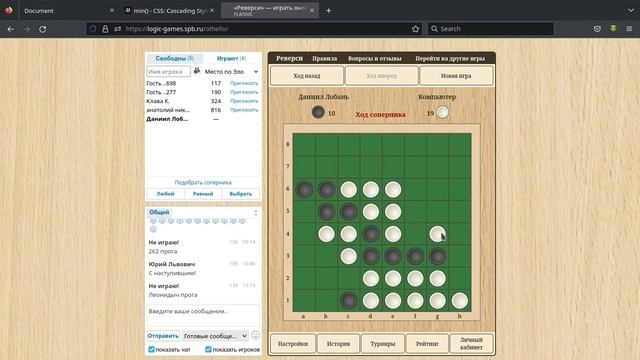Start a game with 'Новая игра'
This screenshot has height=360, width=640.
click(456, 76)
